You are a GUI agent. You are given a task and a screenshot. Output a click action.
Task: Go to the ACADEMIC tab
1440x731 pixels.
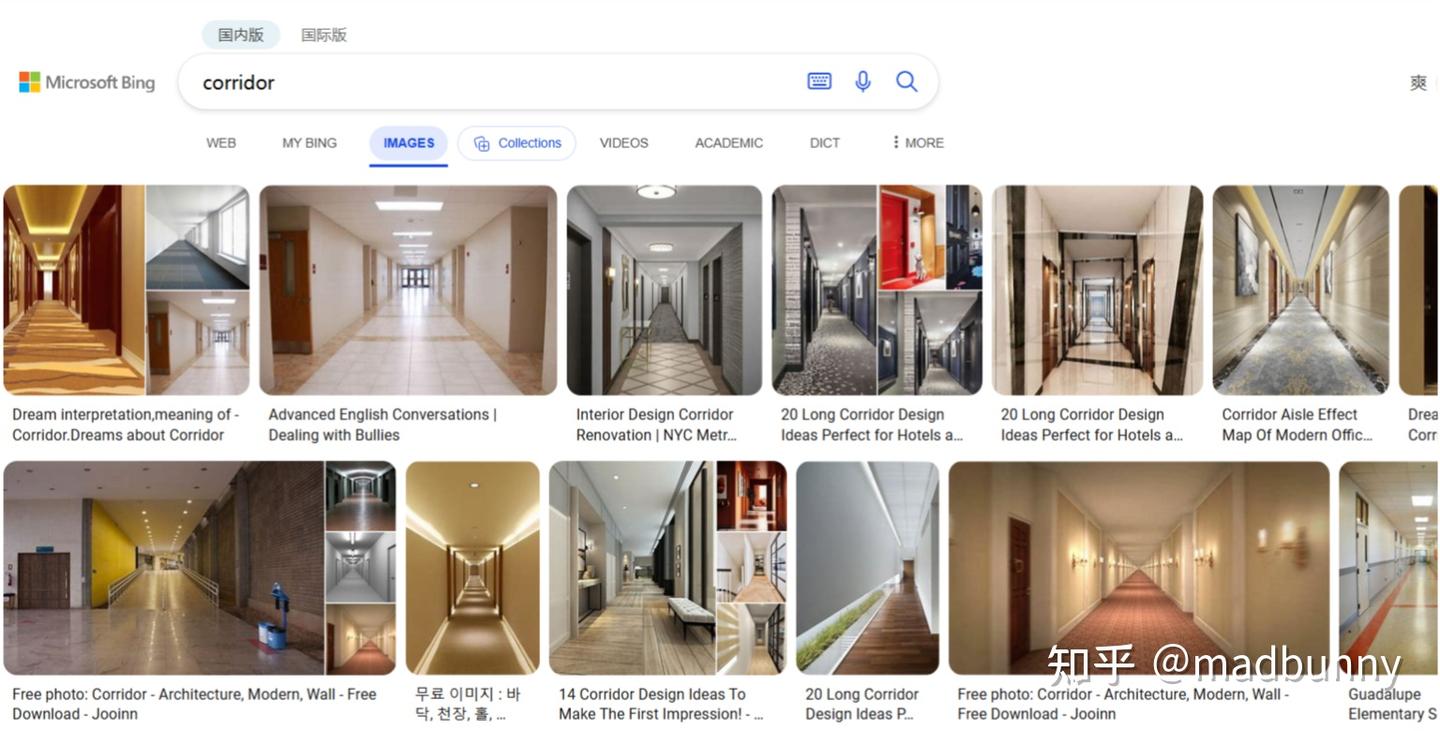pyautogui.click(x=729, y=143)
